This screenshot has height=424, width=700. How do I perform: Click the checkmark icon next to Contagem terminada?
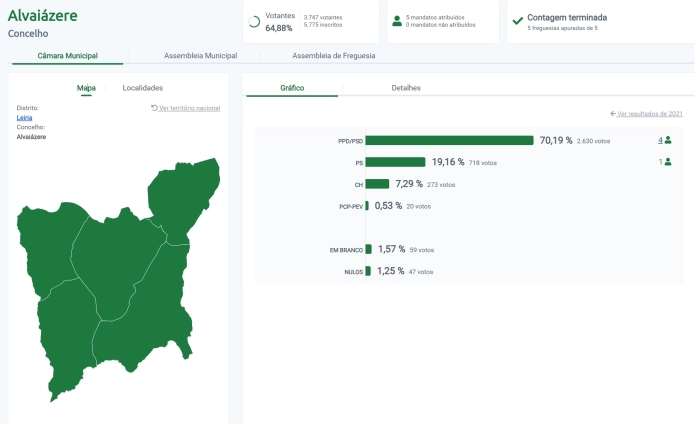point(517,21)
